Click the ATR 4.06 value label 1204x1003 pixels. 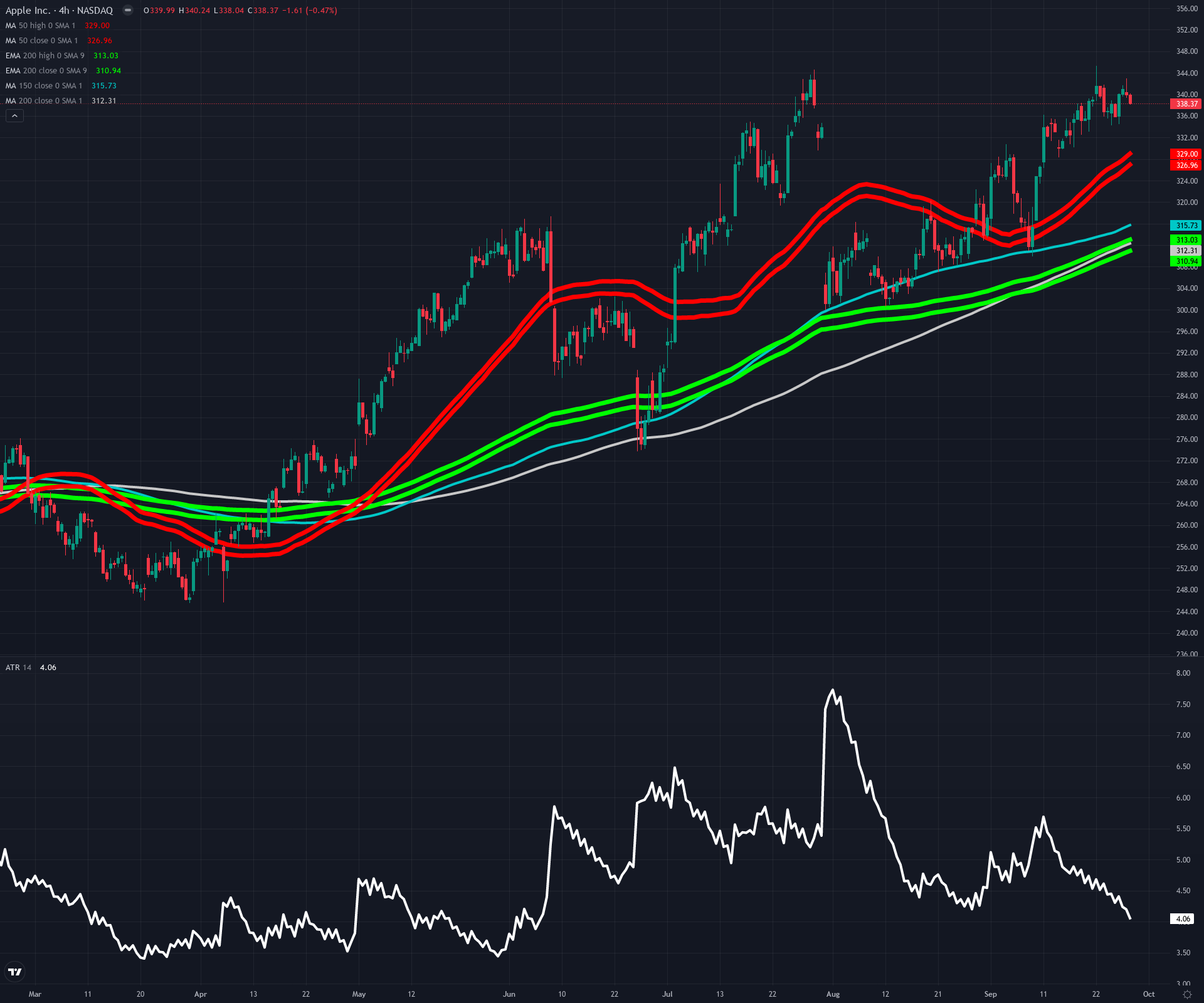click(x=1183, y=919)
